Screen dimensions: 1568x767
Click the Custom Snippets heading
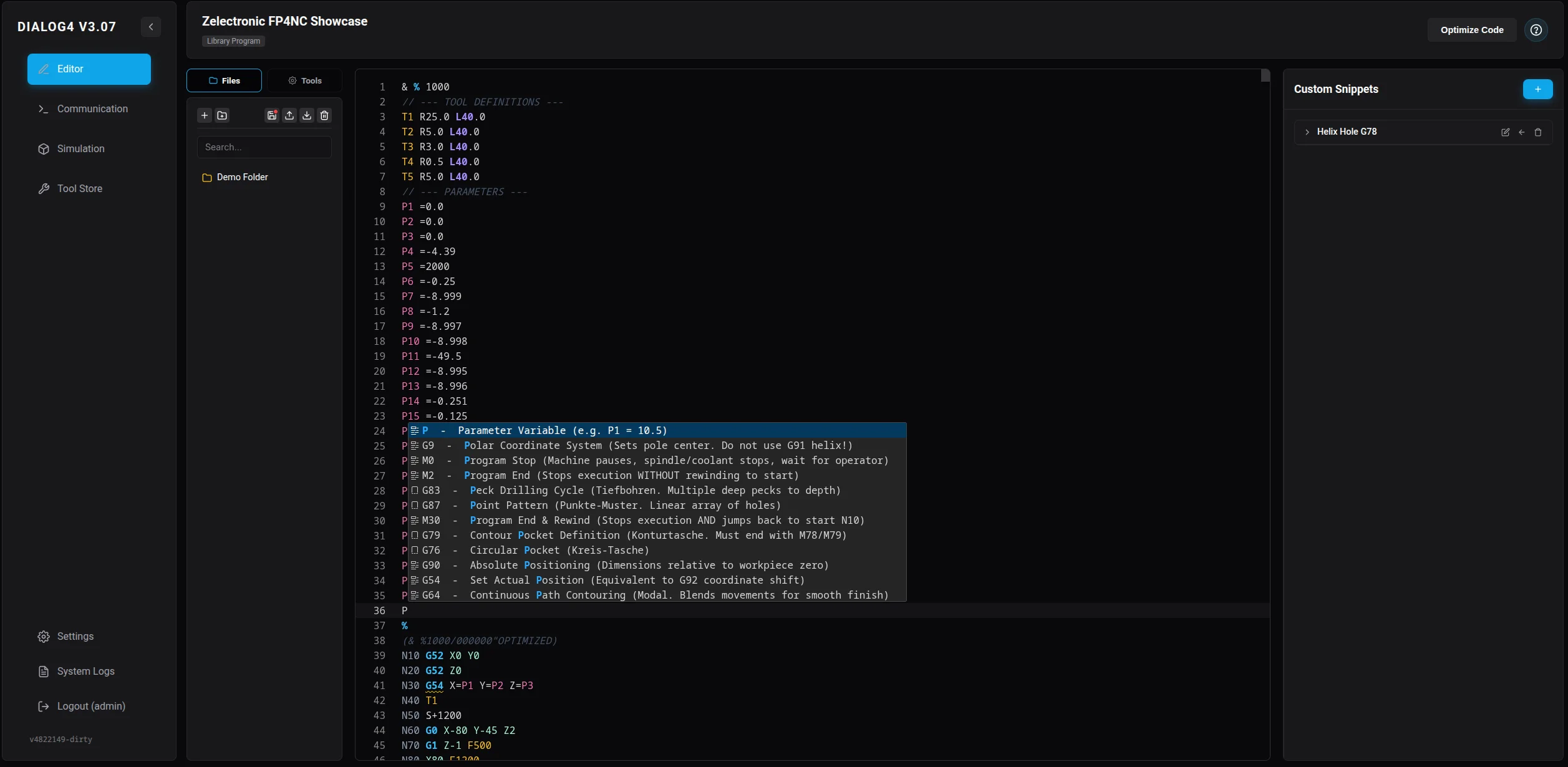1336,89
